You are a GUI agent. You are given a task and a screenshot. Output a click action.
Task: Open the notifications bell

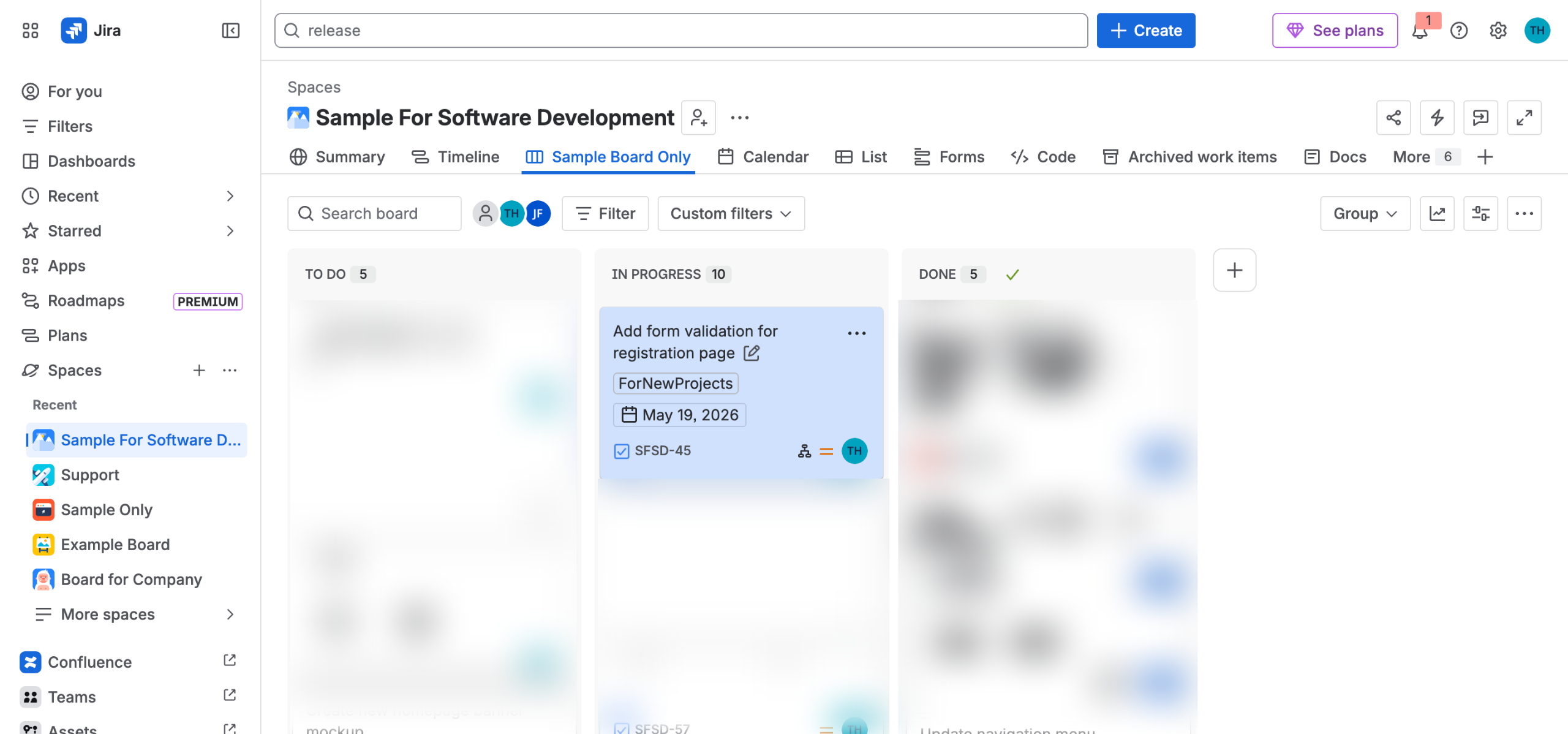pos(1420,31)
